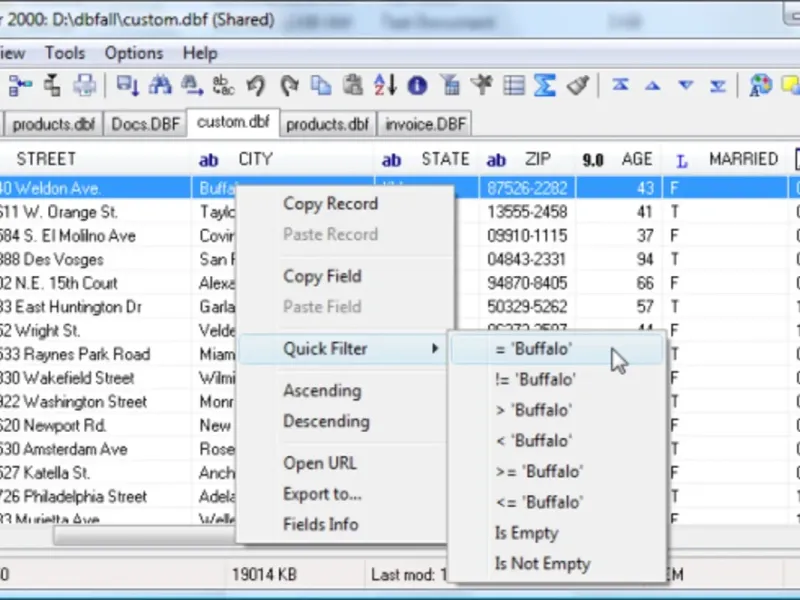Apply filter <= 'Buffalo'
The width and height of the screenshot is (800, 600).
557,502
